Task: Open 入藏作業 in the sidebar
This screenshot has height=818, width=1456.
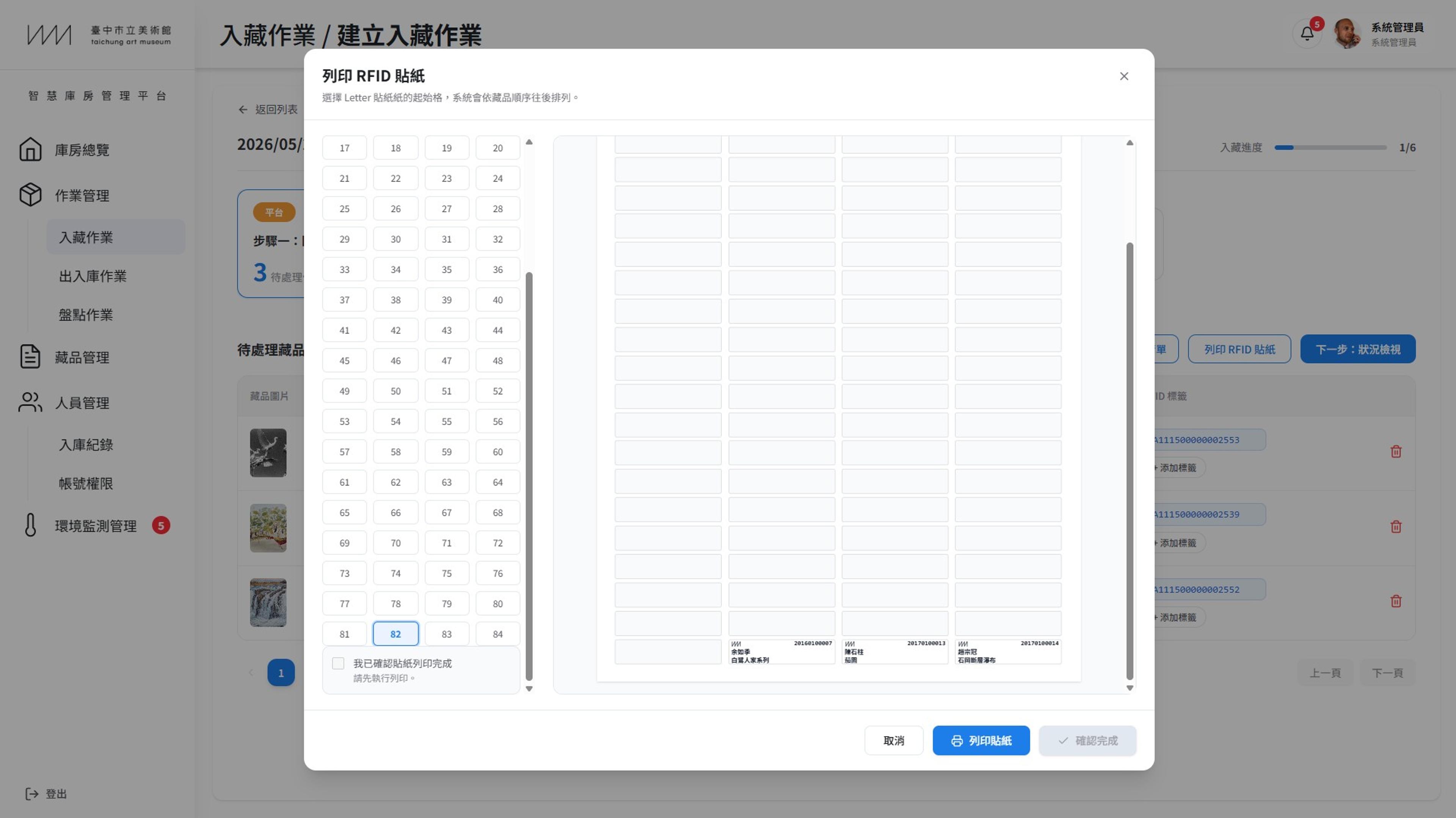Action: [x=116, y=237]
